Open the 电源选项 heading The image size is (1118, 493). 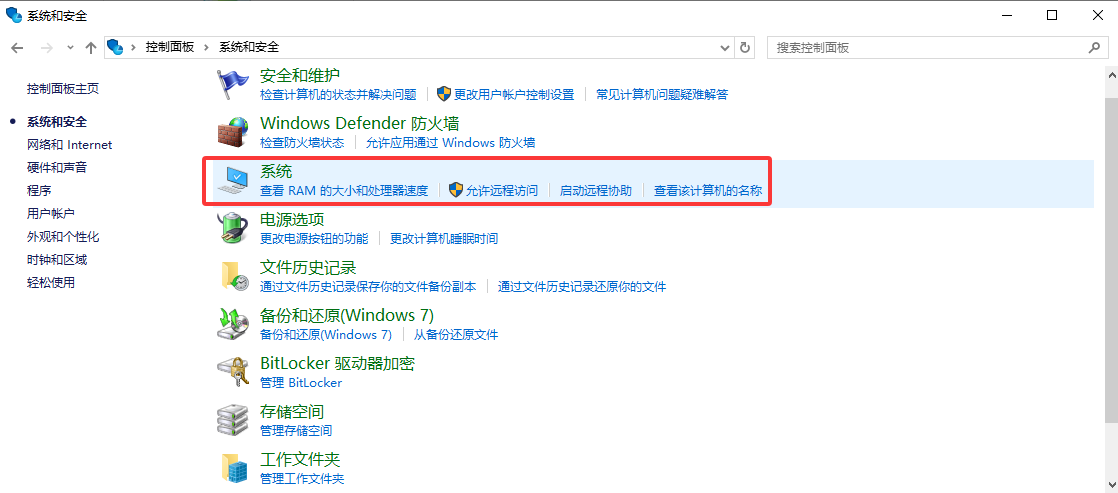click(292, 219)
